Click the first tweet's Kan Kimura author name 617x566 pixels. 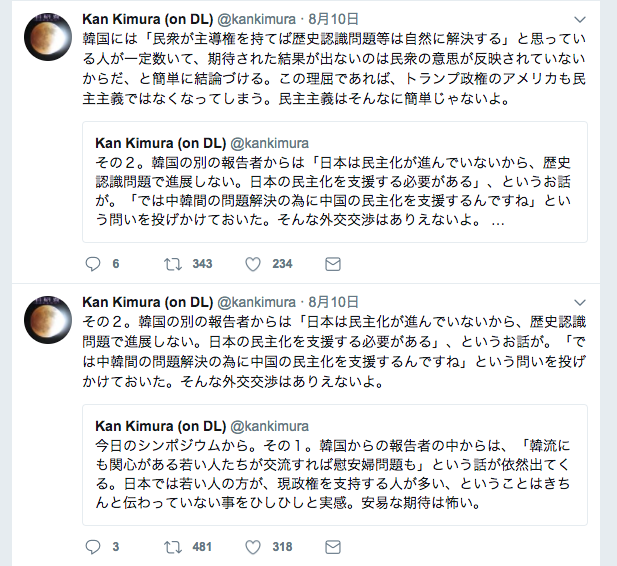point(147,20)
